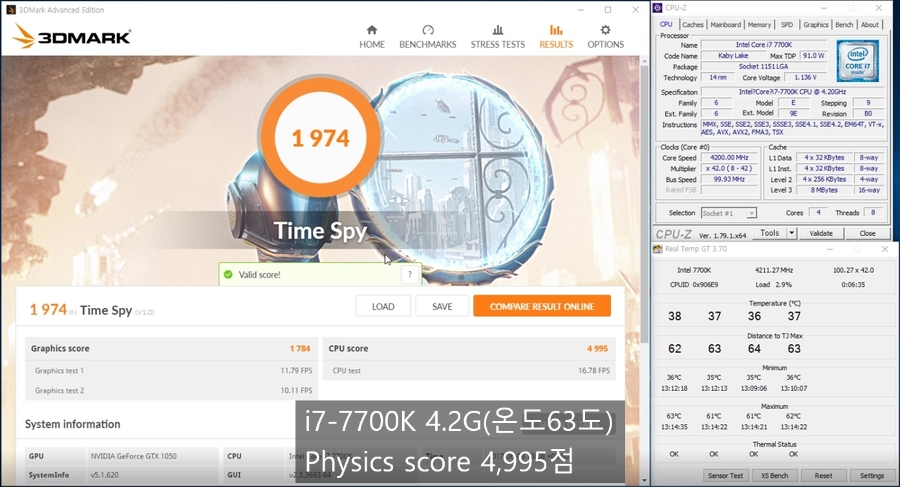Minimize the CPU-Z window
900x487 pixels.
[x=824, y=8]
